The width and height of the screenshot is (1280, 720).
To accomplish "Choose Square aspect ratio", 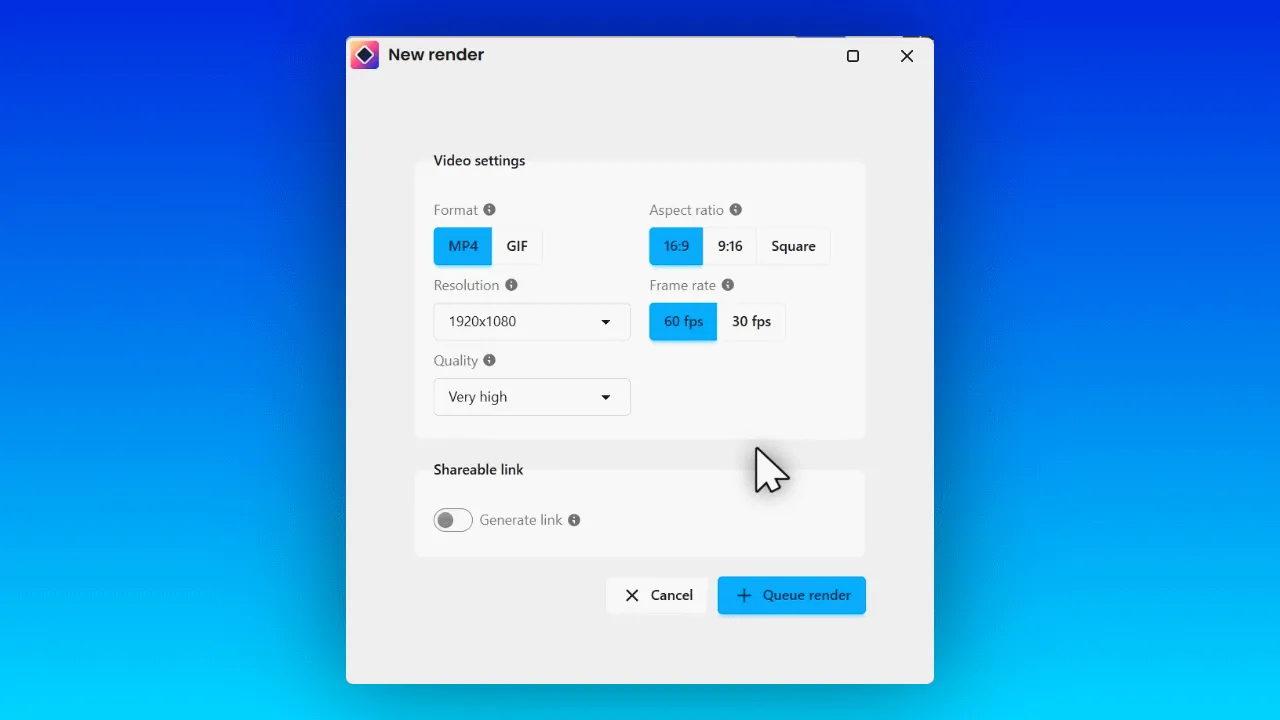I will [793, 246].
